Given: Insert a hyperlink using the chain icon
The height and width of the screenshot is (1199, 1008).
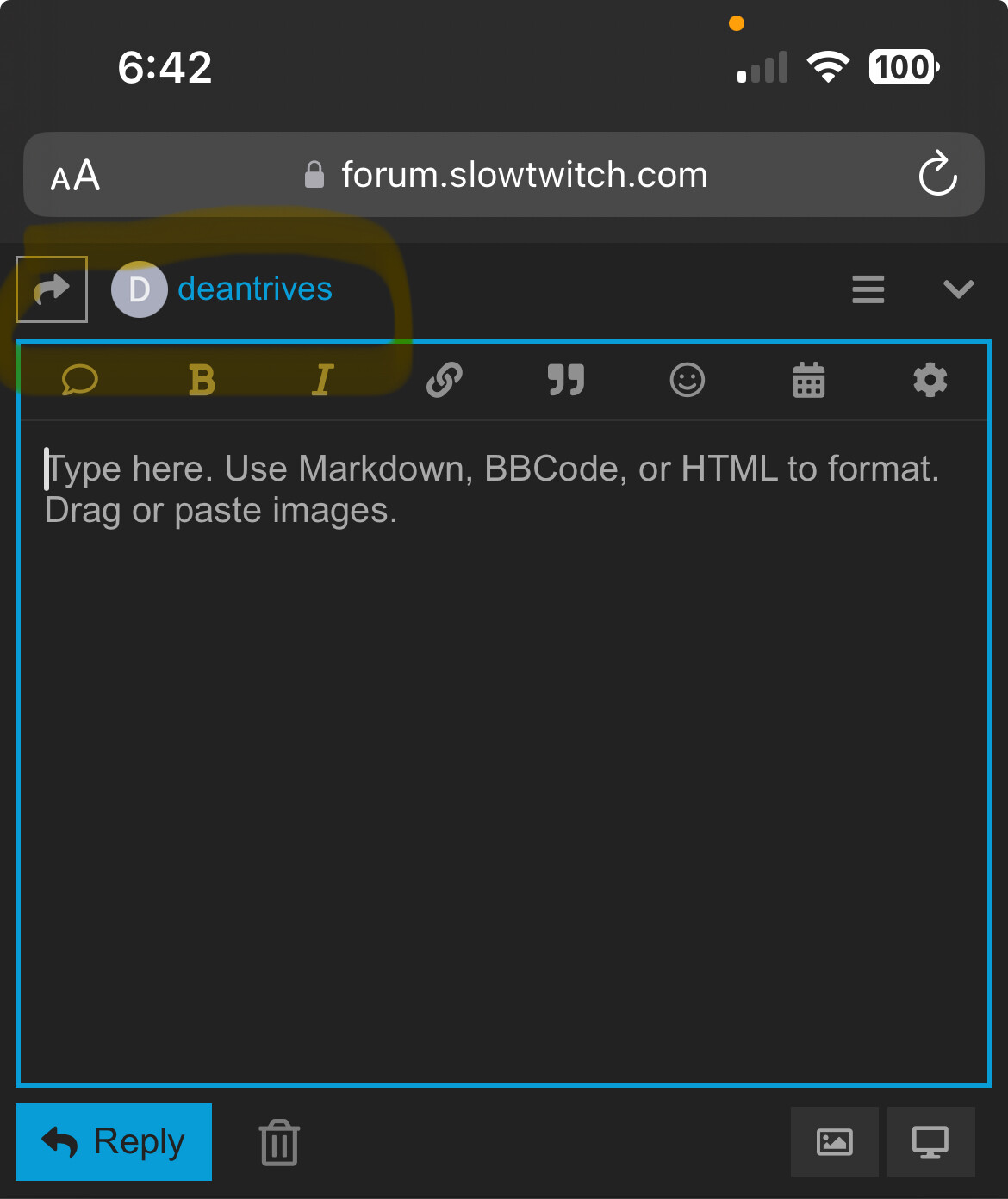Looking at the screenshot, I should pos(445,380).
